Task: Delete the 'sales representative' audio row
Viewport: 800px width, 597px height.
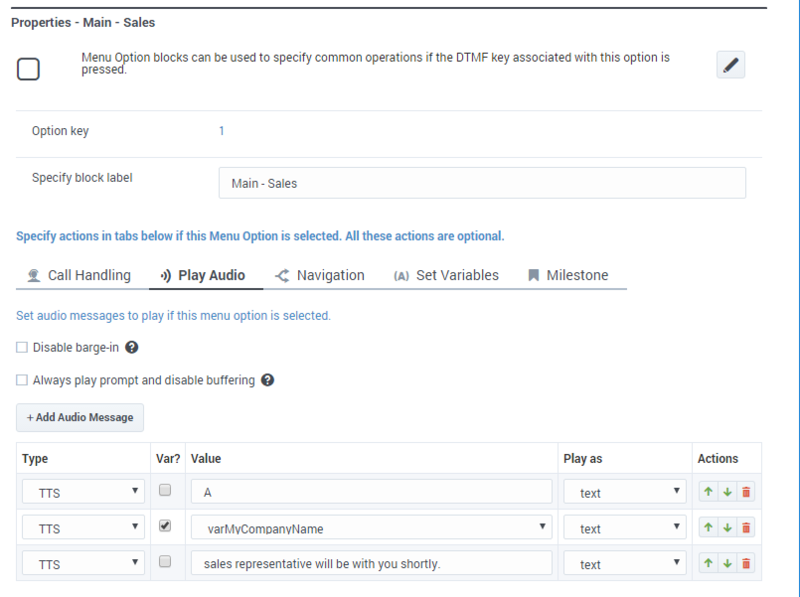Action: [746, 564]
